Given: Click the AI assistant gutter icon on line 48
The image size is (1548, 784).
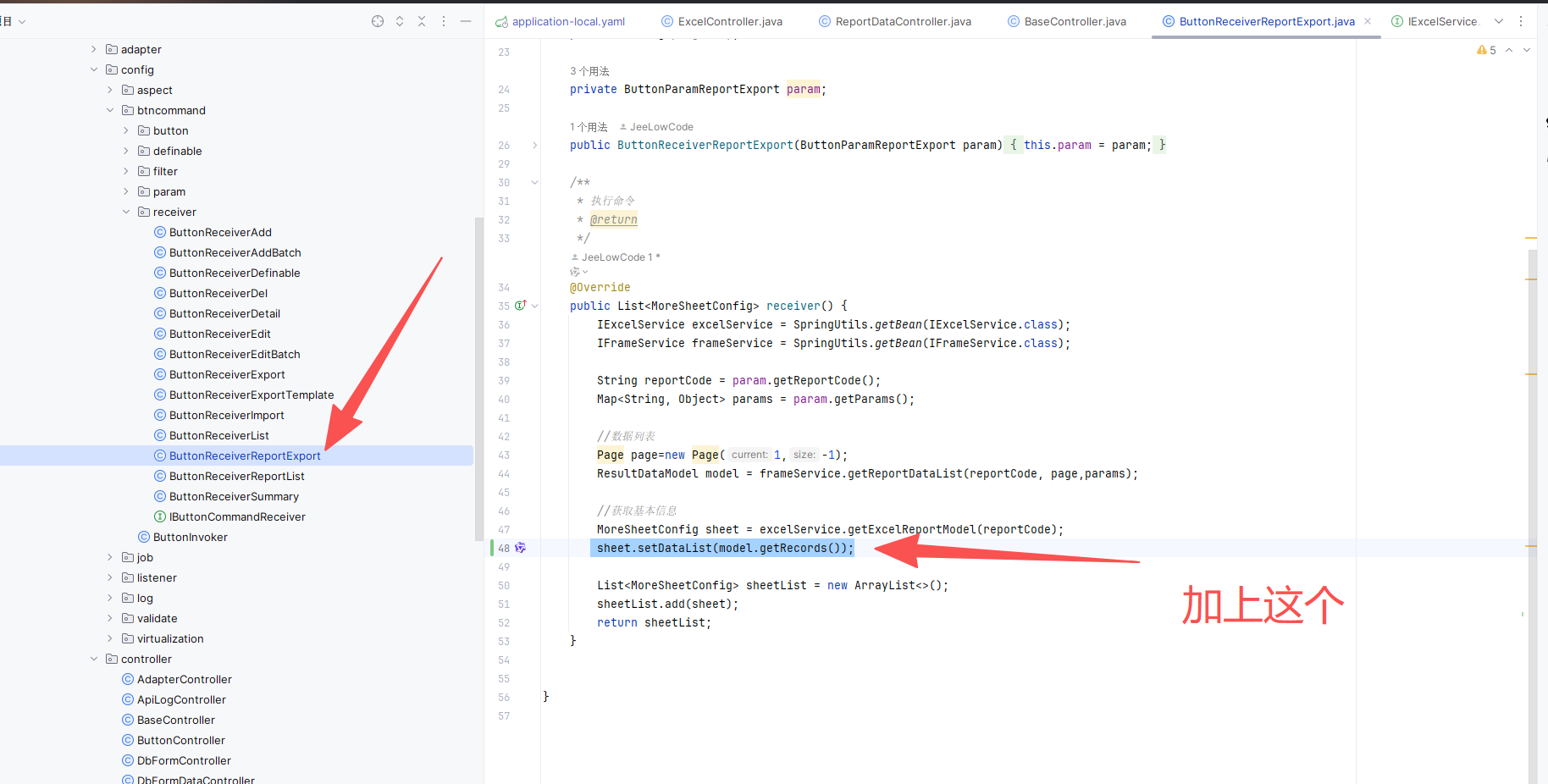Looking at the screenshot, I should pyautogui.click(x=520, y=548).
